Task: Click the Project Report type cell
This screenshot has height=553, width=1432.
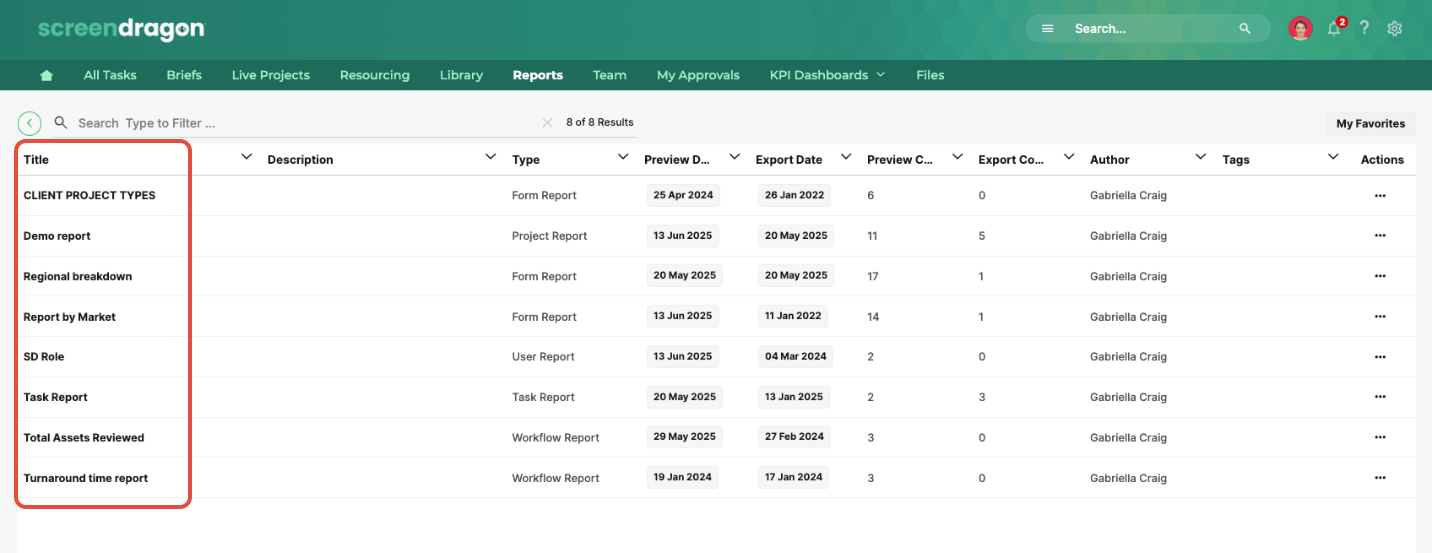Action: pos(550,236)
